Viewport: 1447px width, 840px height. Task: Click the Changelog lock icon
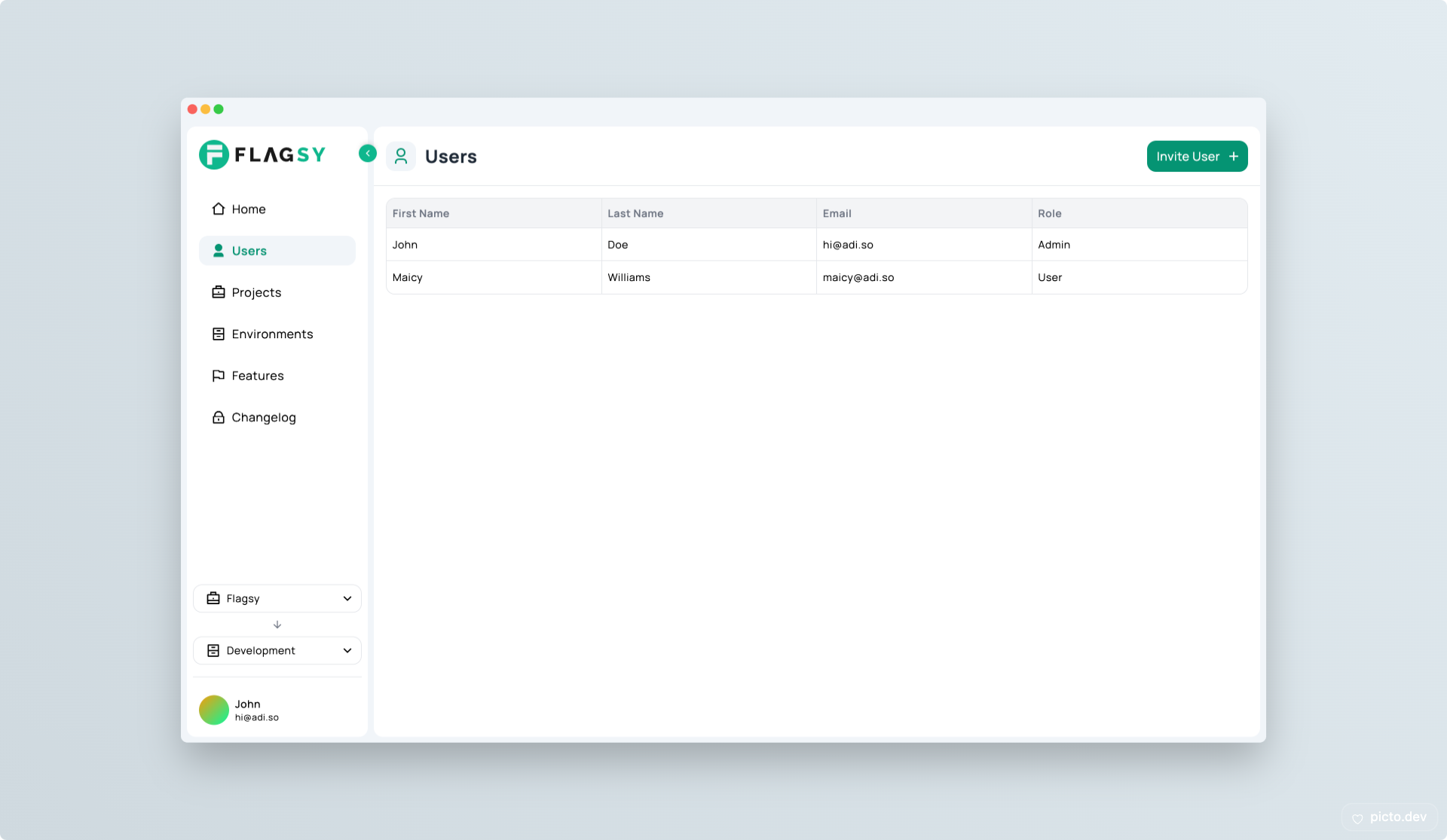click(219, 417)
